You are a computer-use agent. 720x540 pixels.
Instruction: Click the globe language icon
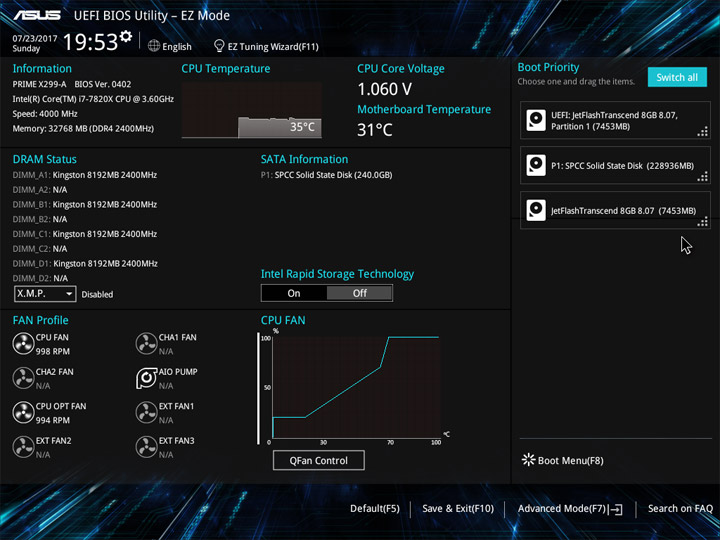[154, 46]
